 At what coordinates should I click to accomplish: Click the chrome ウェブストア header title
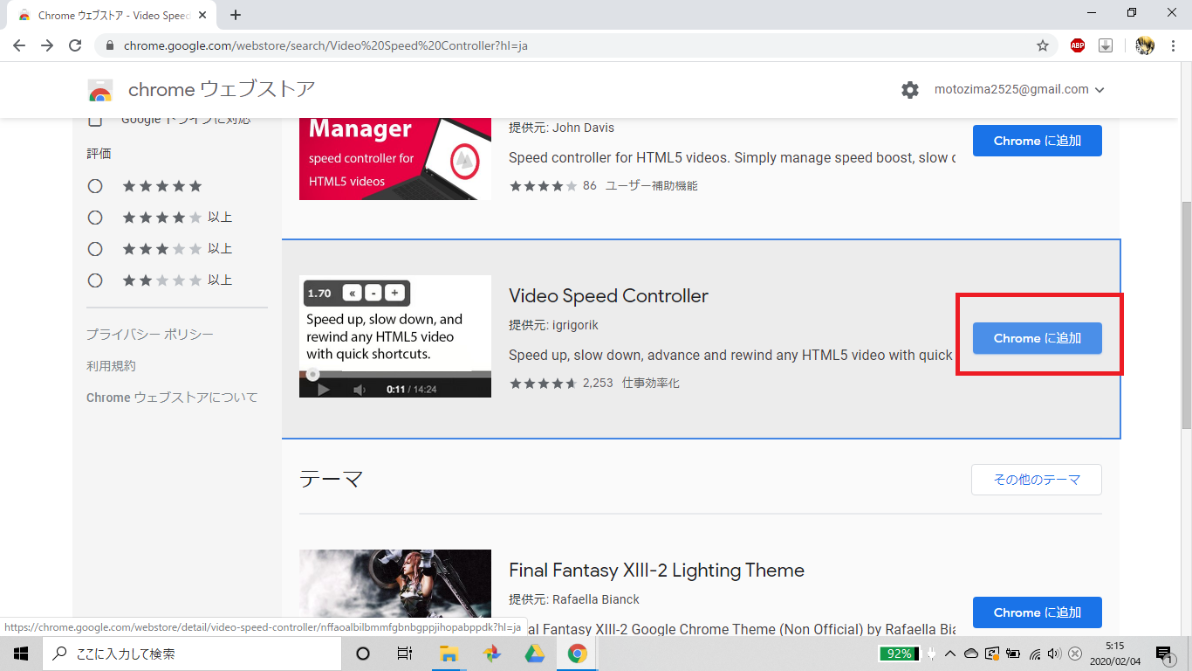pyautogui.click(x=221, y=90)
